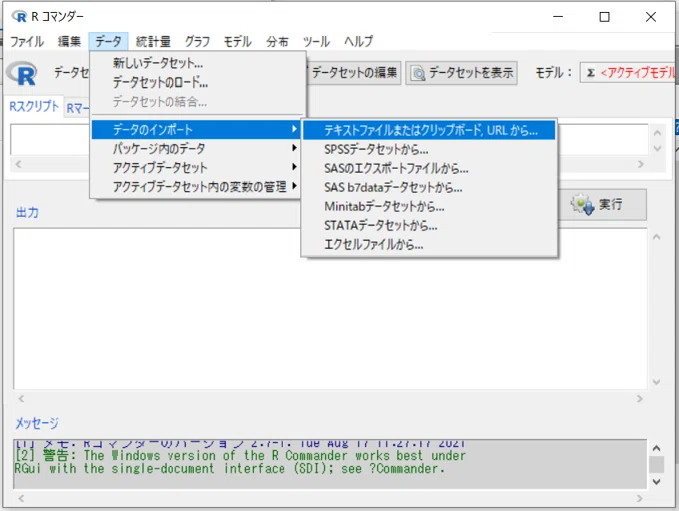Screen dimensions: 679x511
Task: Open the ファイル menu
Action: pyautogui.click(x=27, y=42)
